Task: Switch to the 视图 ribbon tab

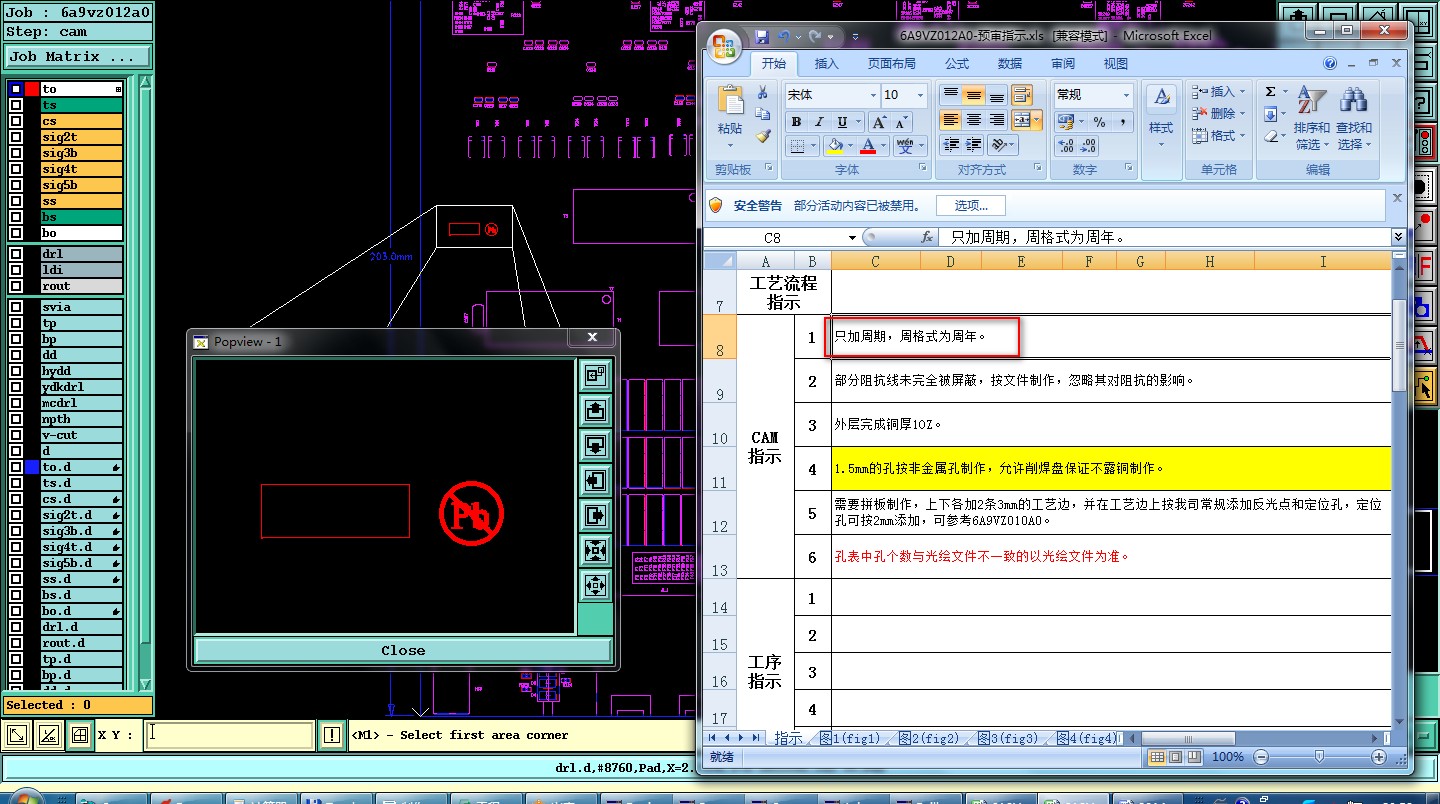Action: tap(1116, 63)
